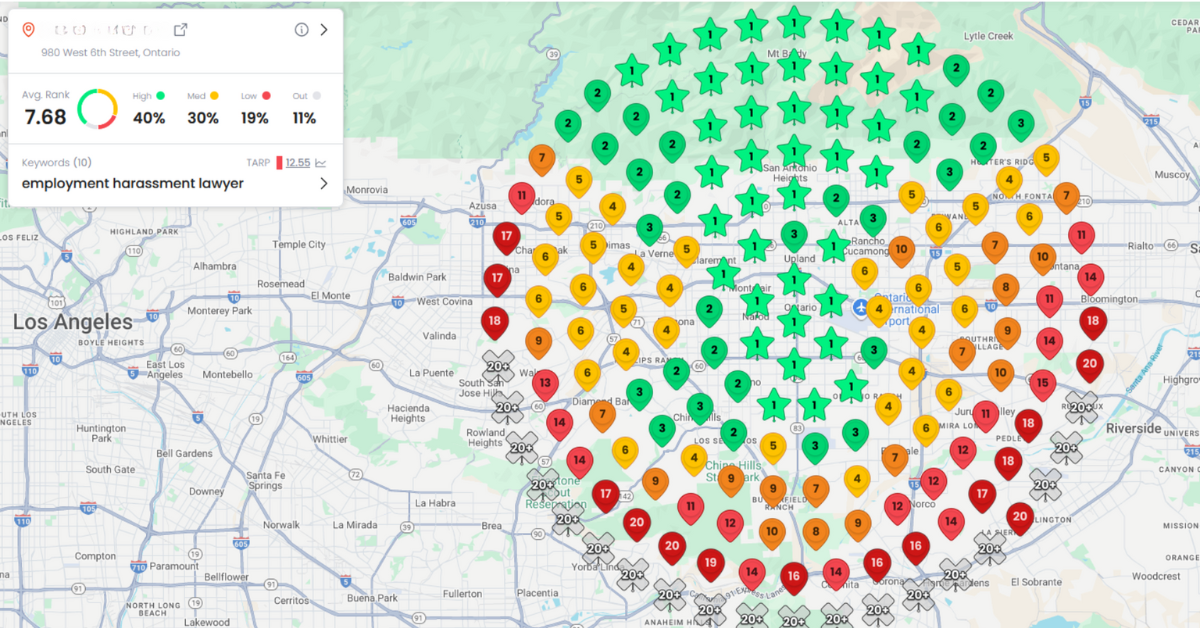Viewport: 1200px width, 628px height.
Task: Open the business profile via external link icon
Action: point(181,29)
